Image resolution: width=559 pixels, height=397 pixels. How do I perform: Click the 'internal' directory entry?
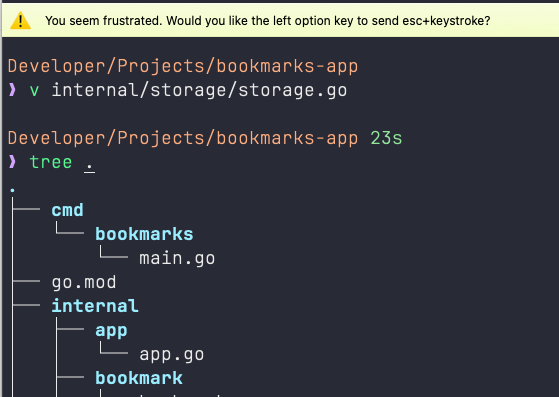tap(95, 306)
